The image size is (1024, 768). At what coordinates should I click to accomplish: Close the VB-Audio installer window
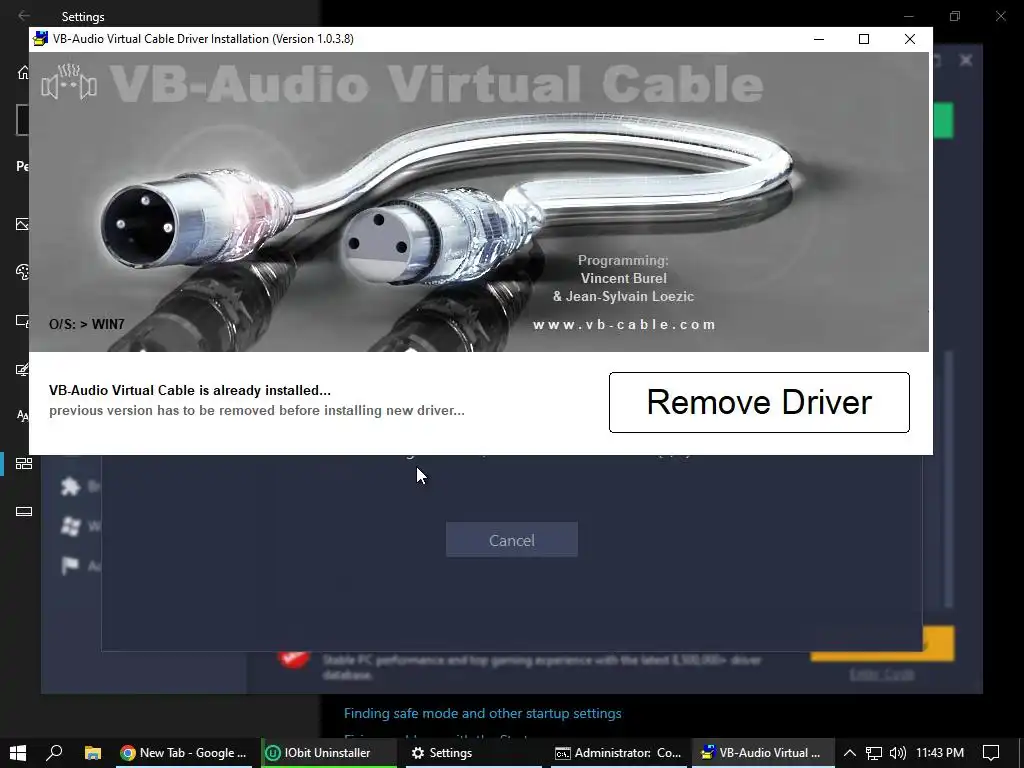pos(910,39)
